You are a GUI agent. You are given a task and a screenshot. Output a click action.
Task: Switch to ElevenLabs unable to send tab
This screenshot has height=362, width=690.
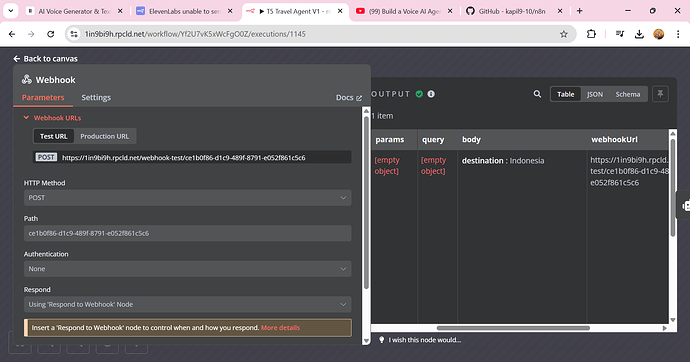click(x=184, y=11)
